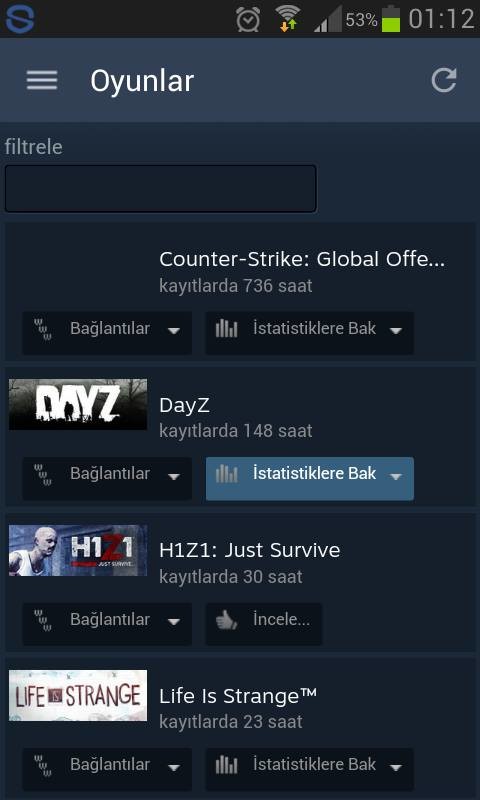Tap the alarm clock status icon
The width and height of the screenshot is (480, 800).
[248, 19]
